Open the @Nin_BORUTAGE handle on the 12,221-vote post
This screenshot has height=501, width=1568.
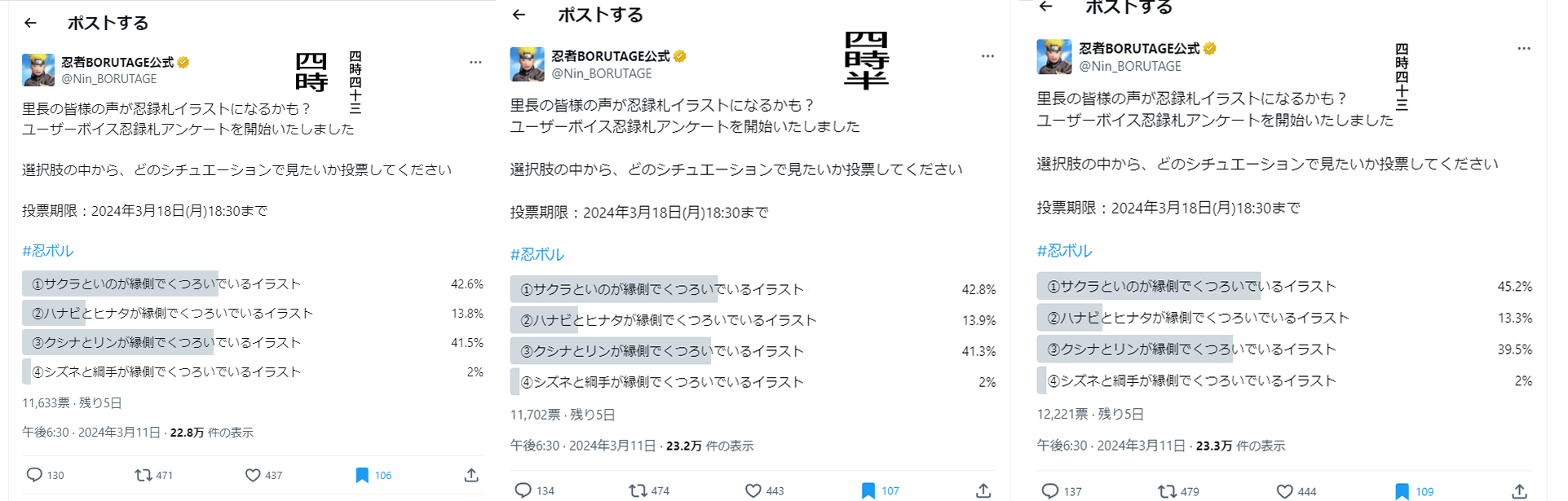1130,66
